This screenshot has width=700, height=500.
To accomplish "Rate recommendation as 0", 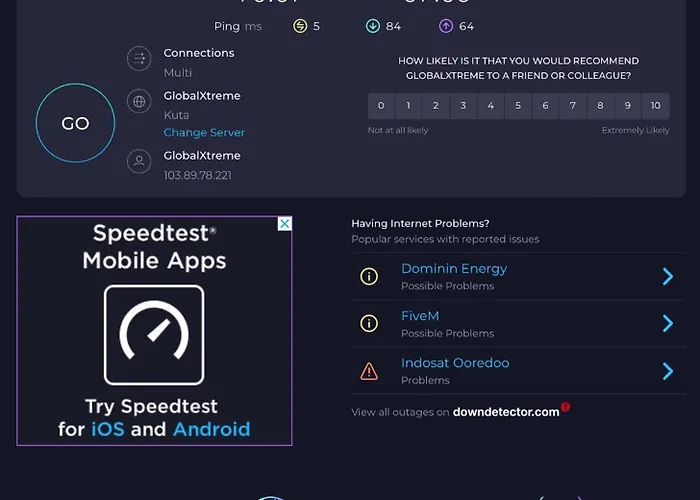I will click(381, 106).
